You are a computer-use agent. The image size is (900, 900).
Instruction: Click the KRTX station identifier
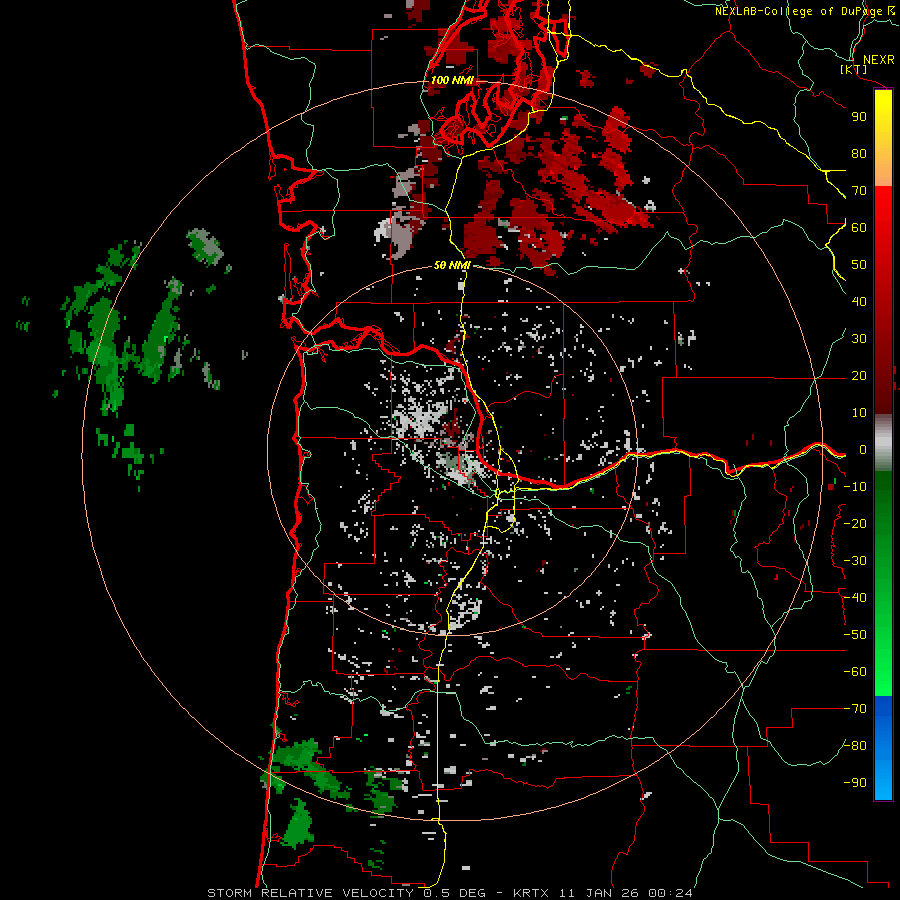(531, 893)
